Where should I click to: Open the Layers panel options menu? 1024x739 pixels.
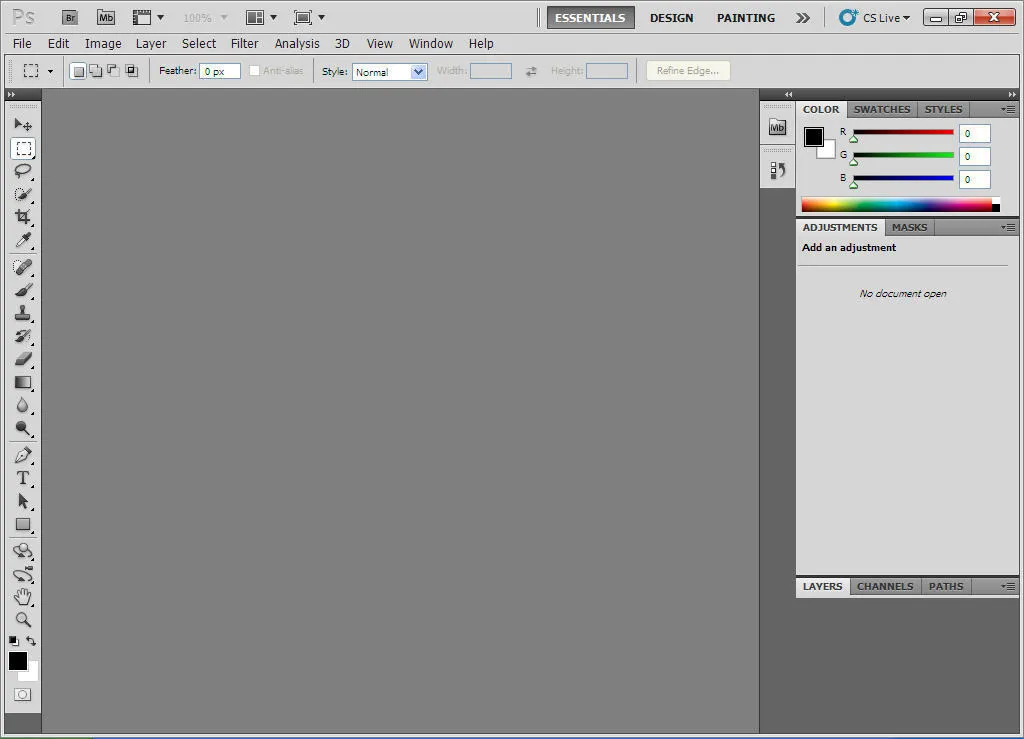(x=1008, y=586)
